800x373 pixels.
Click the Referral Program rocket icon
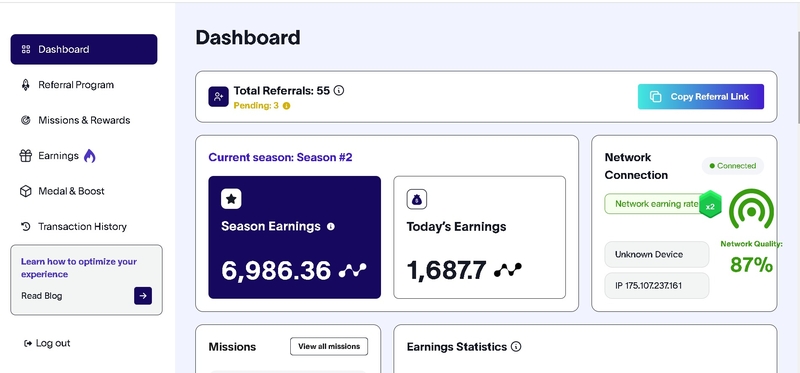pos(26,85)
